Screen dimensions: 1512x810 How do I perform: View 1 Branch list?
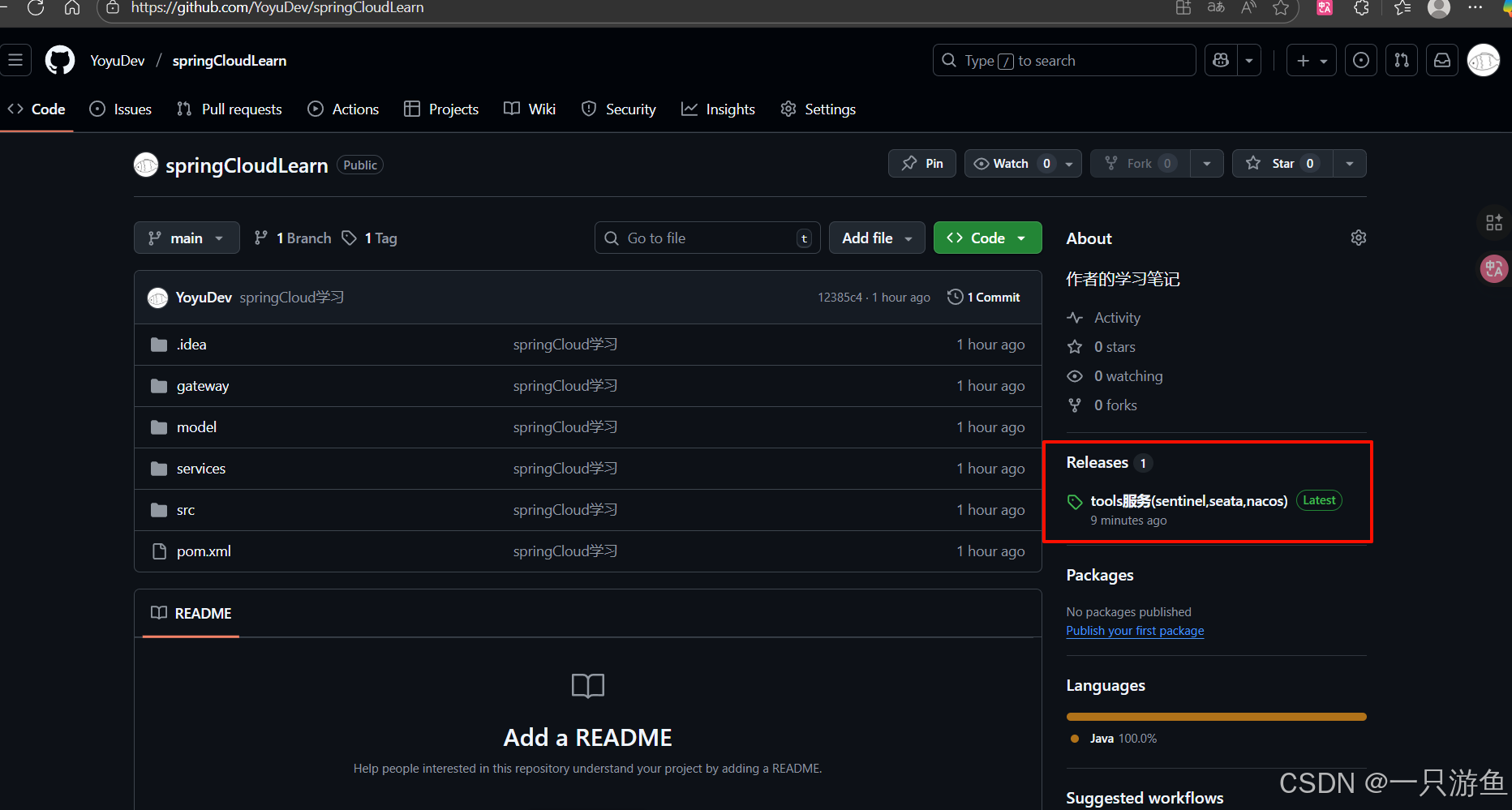[293, 238]
